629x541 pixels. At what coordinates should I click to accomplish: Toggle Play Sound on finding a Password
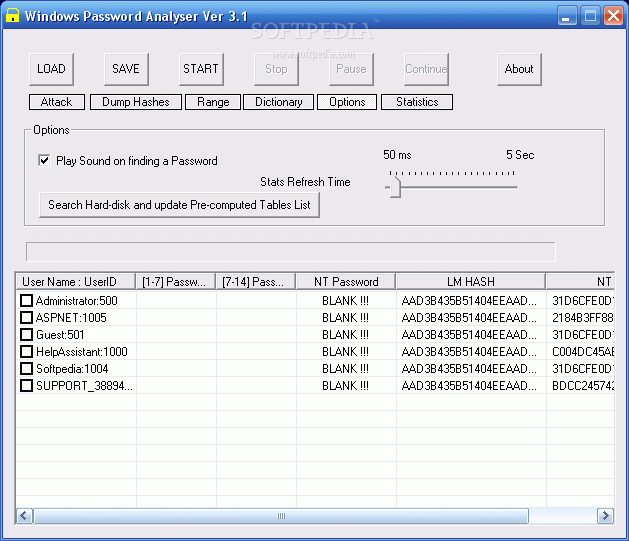point(44,161)
